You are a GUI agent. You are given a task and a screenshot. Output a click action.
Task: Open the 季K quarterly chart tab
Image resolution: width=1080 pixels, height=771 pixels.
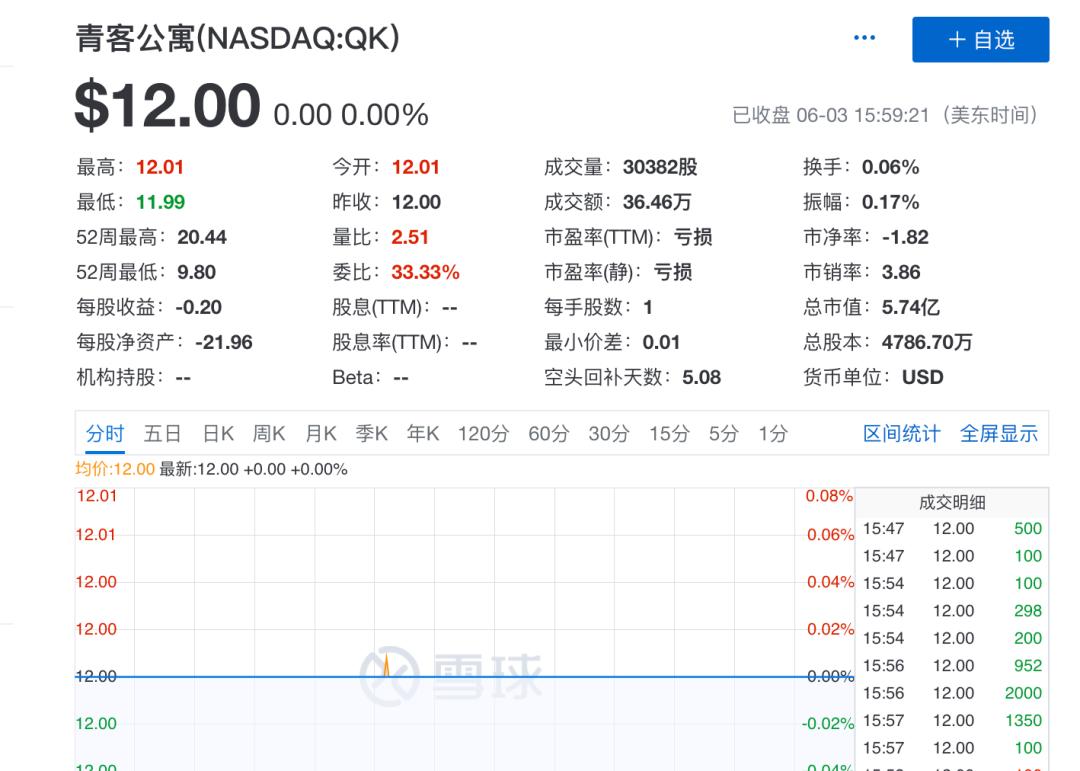[372, 434]
